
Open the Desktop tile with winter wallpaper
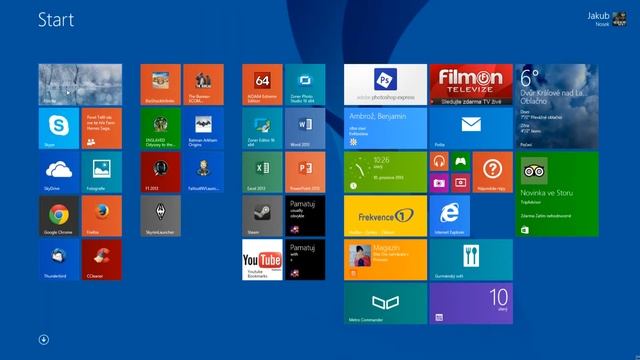tap(80, 84)
